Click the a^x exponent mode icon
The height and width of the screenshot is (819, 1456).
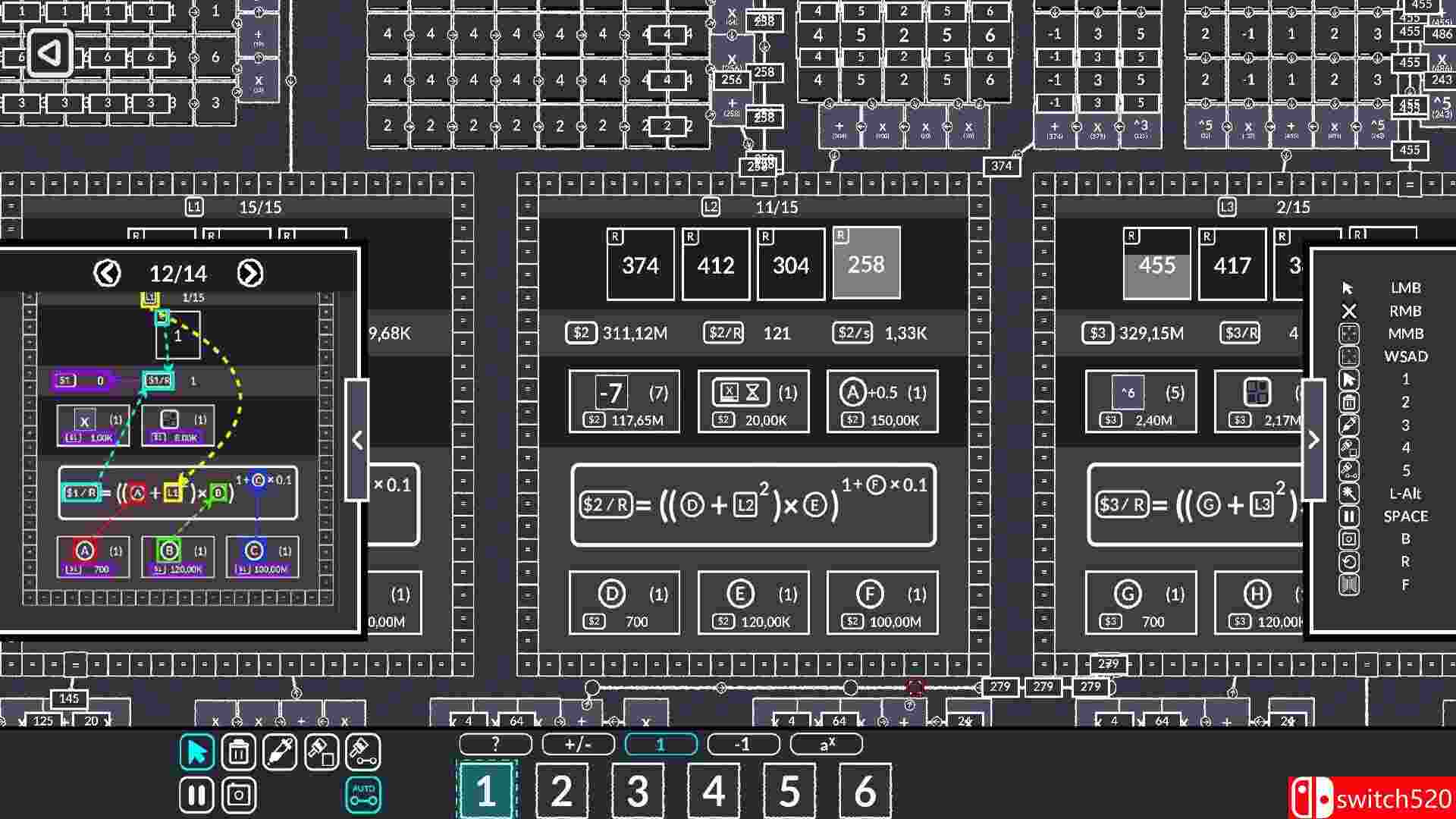pos(827,744)
